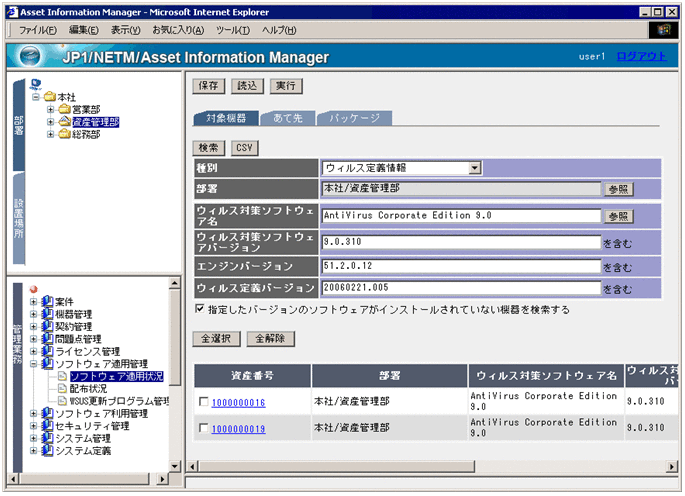Image resolution: width=685 pixels, height=496 pixels.
Task: Click the 参照 button next to 部署
Action: coord(617,189)
